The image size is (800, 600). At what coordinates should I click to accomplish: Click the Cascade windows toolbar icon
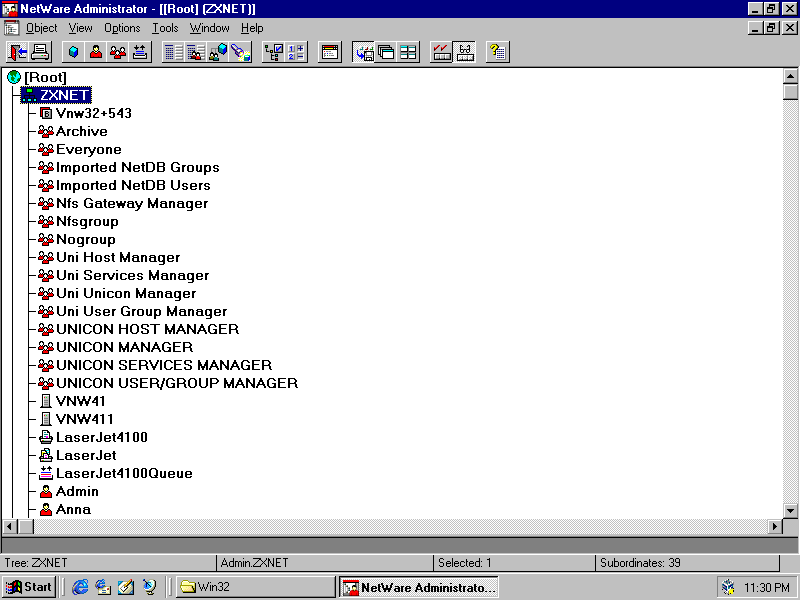click(x=386, y=52)
